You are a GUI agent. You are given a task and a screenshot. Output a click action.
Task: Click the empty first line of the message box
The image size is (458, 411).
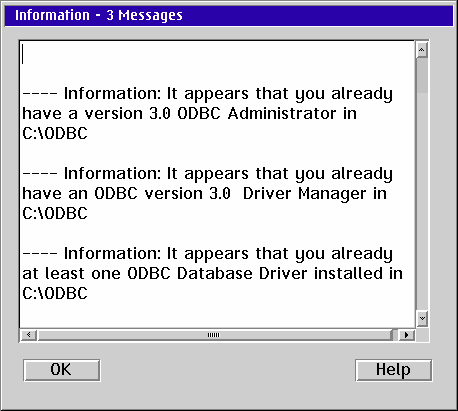pyautogui.click(x=217, y=54)
